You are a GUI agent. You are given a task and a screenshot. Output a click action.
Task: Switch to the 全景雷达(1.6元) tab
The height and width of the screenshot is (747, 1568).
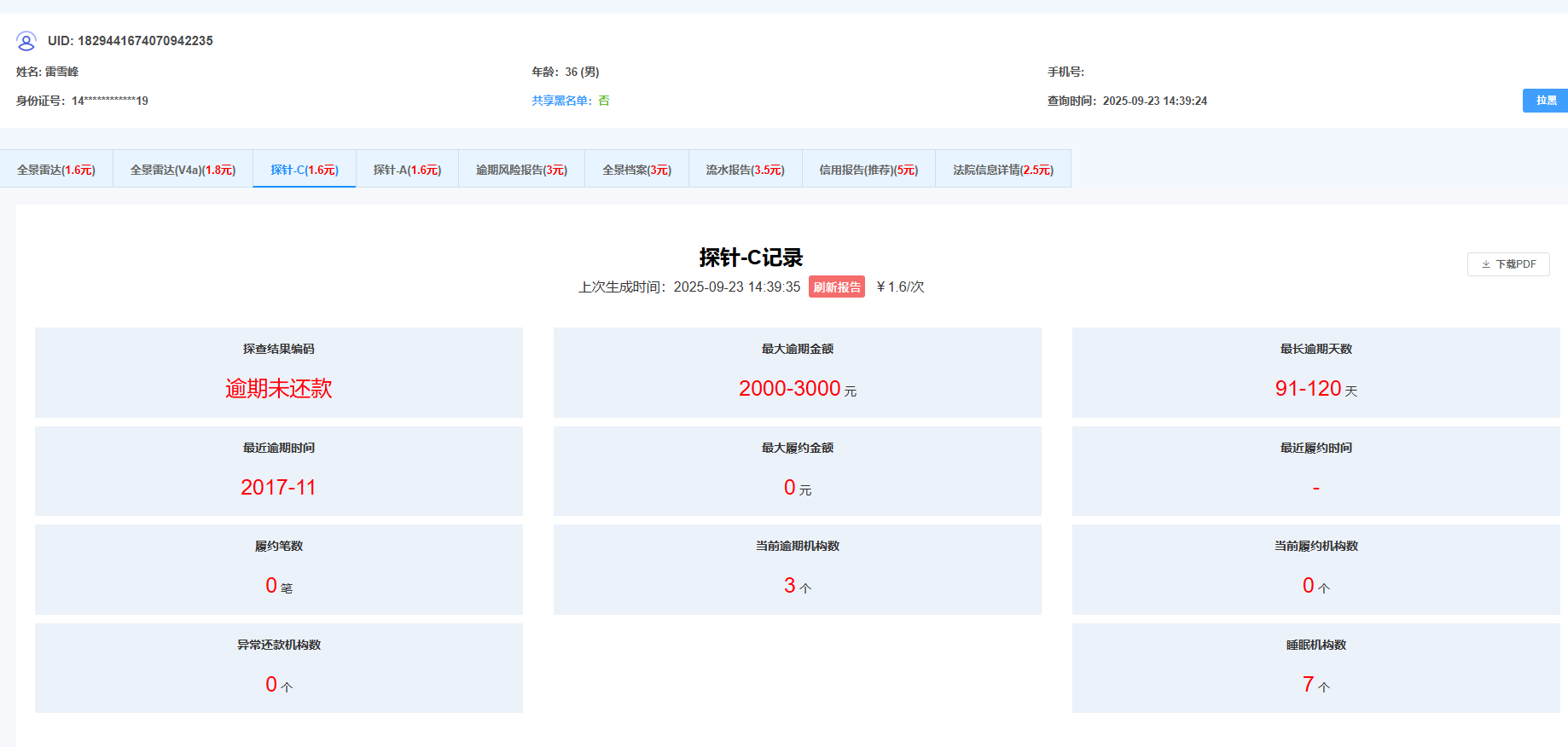click(x=56, y=170)
